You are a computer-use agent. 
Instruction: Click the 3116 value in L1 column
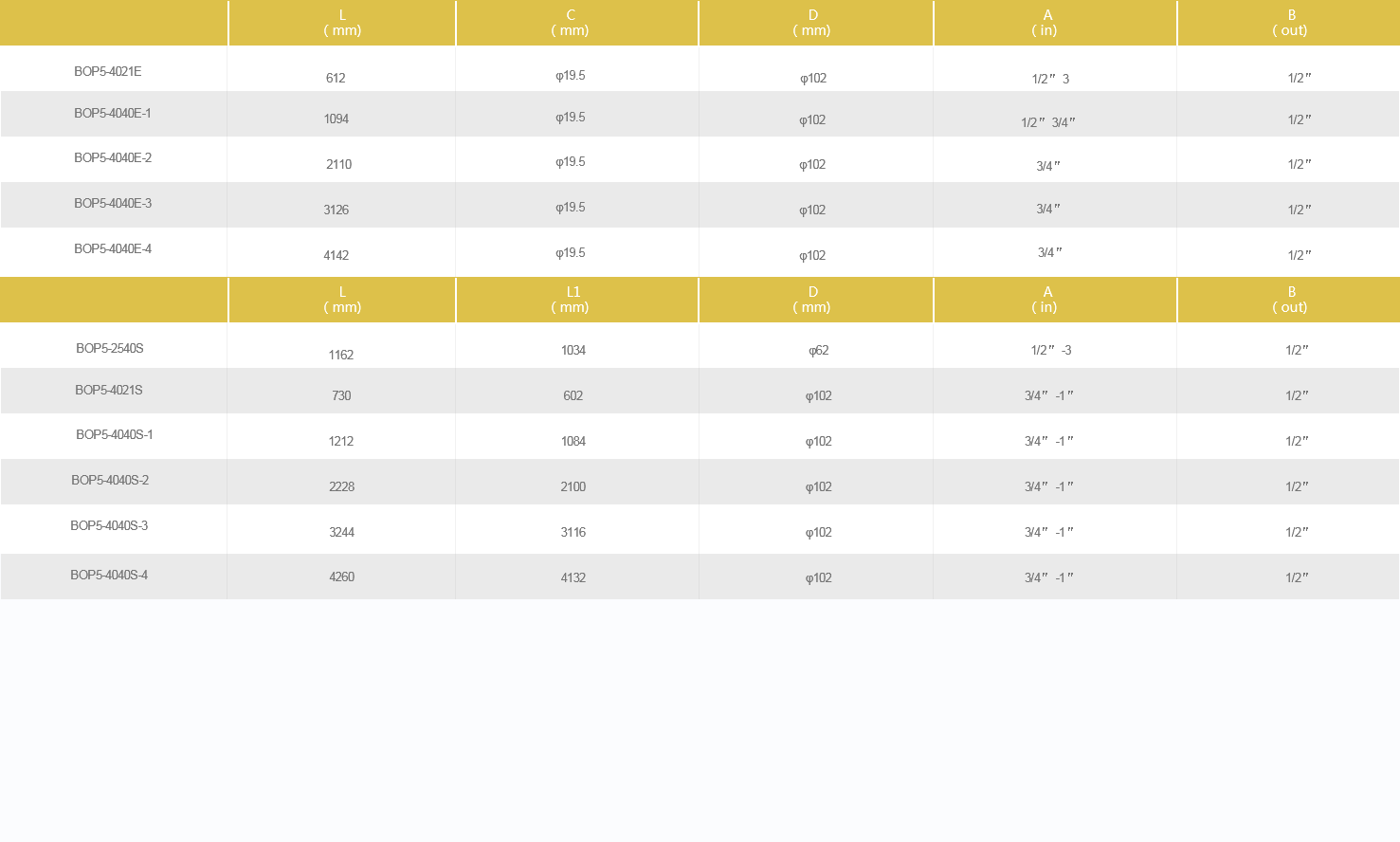pyautogui.click(x=573, y=533)
